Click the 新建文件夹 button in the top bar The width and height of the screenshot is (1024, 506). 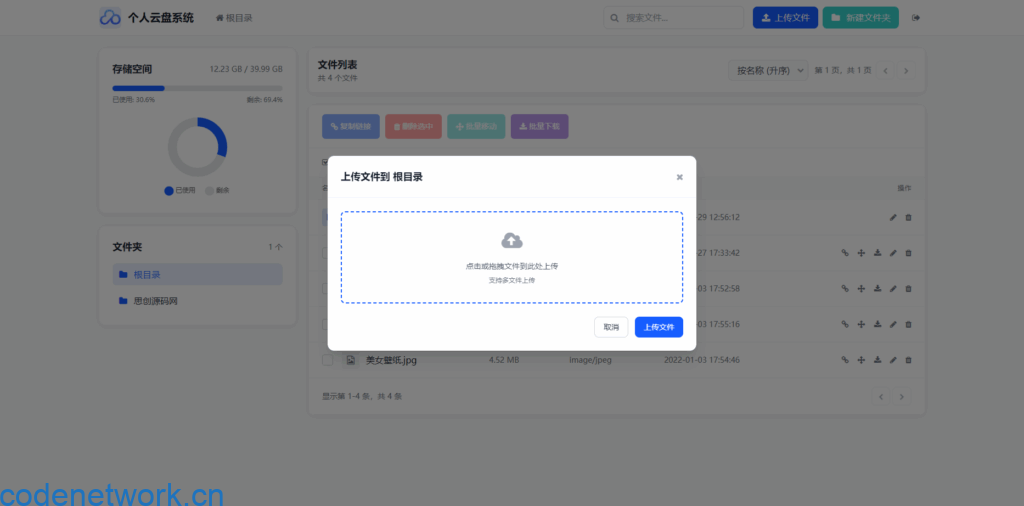tap(860, 18)
